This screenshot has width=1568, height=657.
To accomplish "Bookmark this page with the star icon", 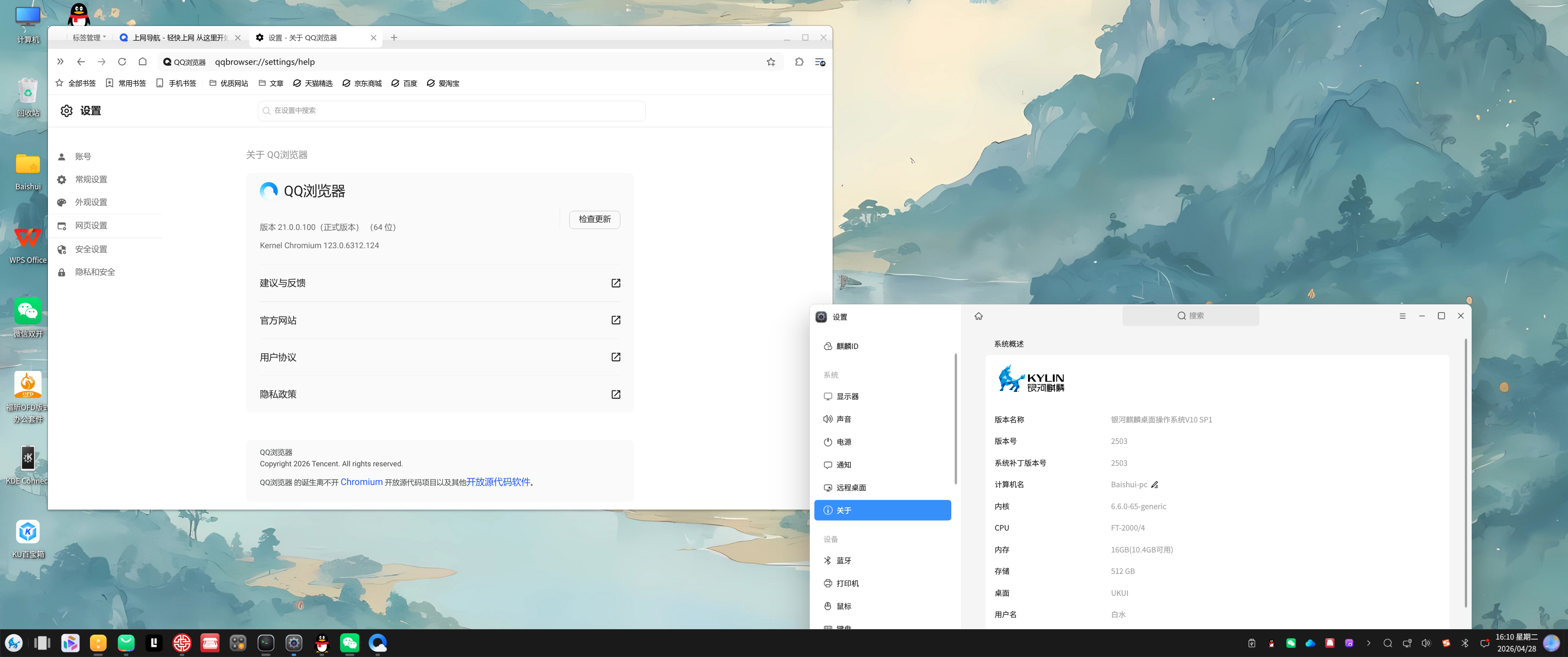I will (771, 62).
